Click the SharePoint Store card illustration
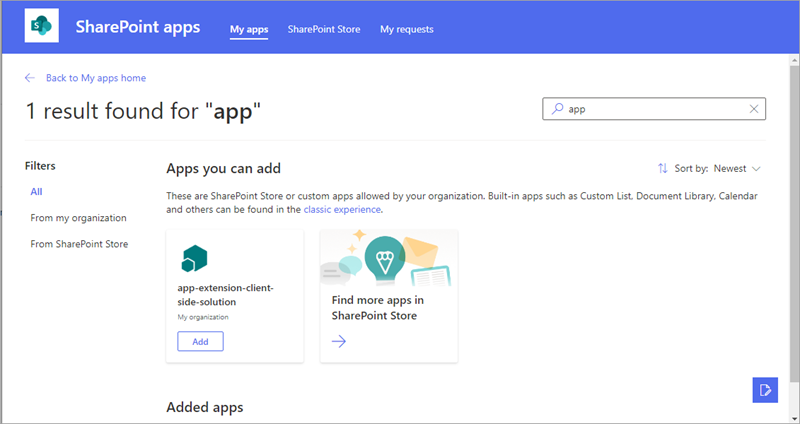Viewport: 800px width, 424px height. click(x=389, y=258)
